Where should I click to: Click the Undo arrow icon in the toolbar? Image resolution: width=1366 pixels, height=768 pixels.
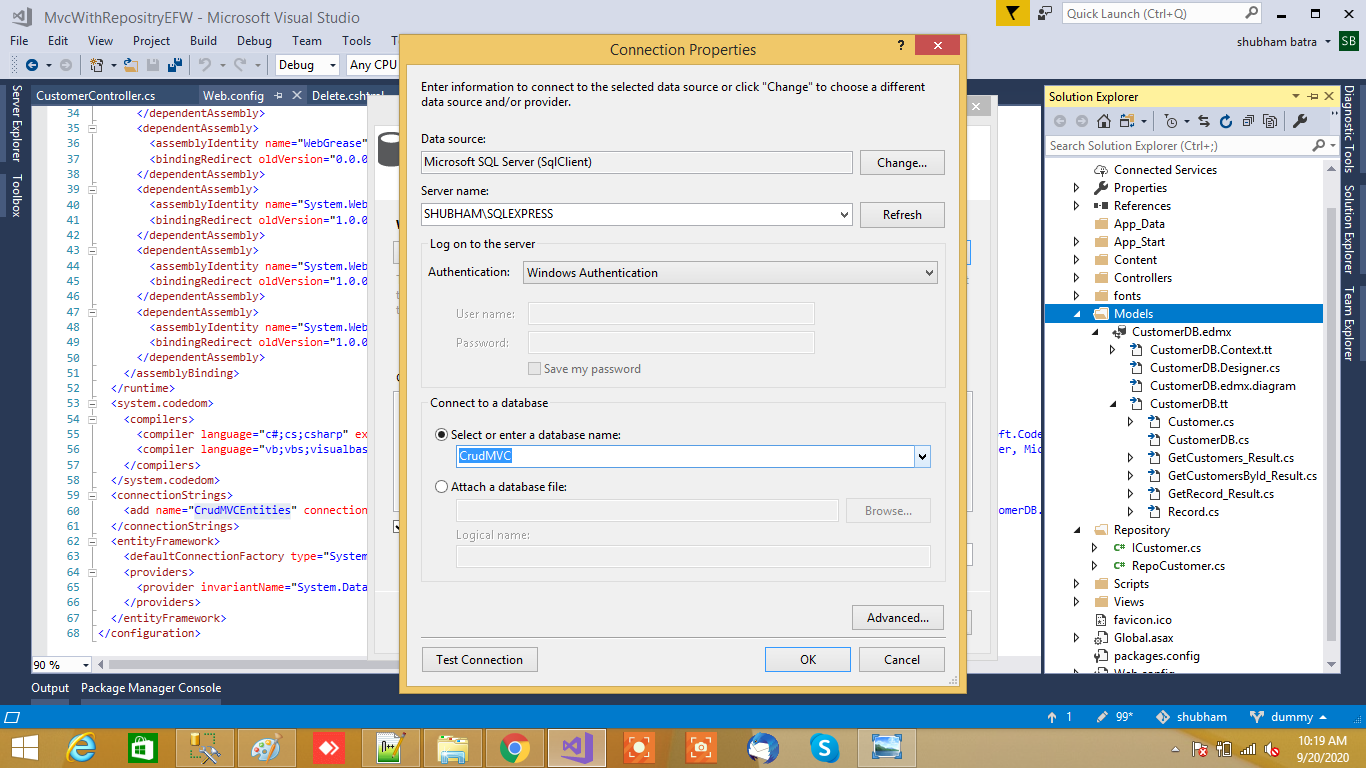coord(204,65)
